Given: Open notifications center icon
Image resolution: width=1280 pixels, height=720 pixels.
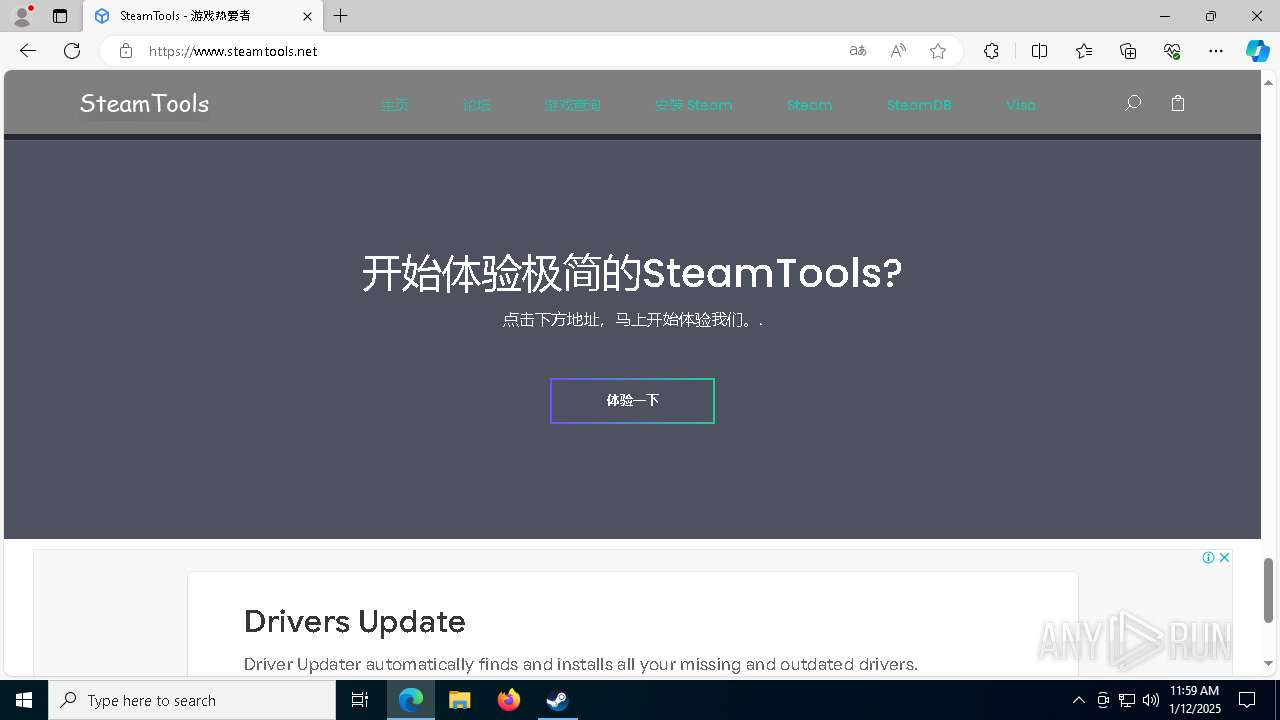Looking at the screenshot, I should [1247, 700].
